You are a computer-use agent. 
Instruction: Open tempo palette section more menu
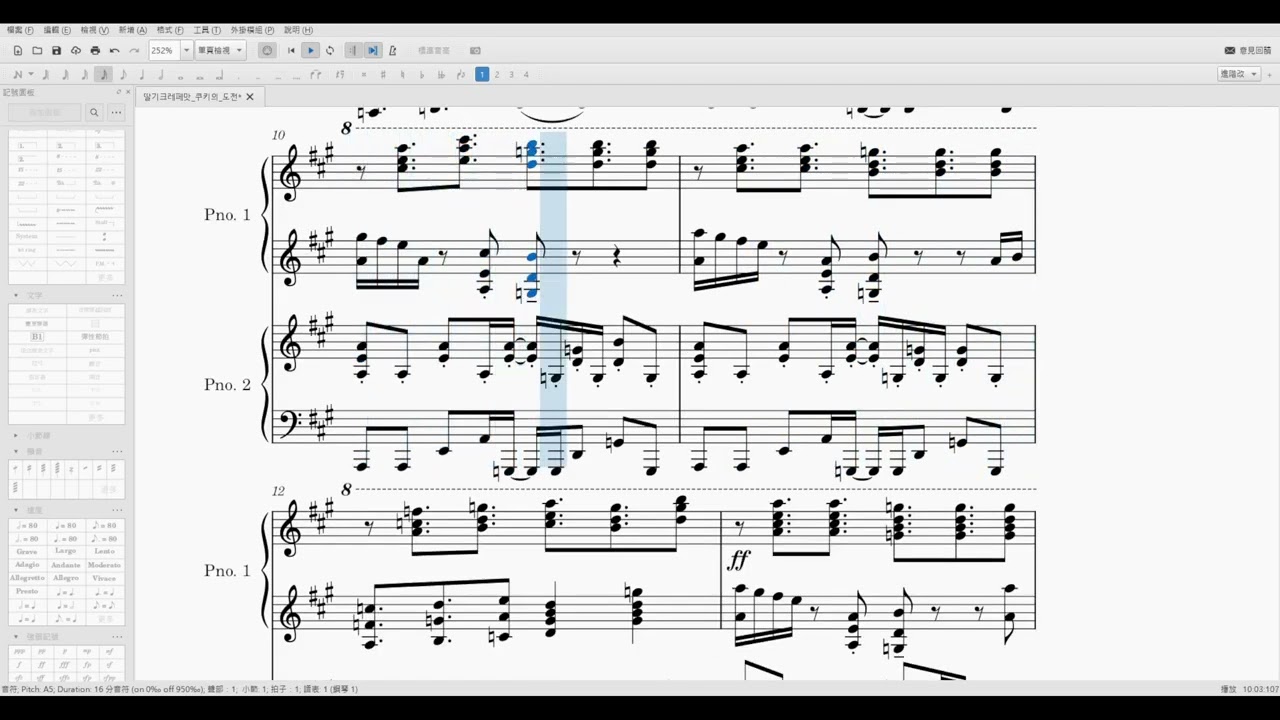click(x=117, y=510)
